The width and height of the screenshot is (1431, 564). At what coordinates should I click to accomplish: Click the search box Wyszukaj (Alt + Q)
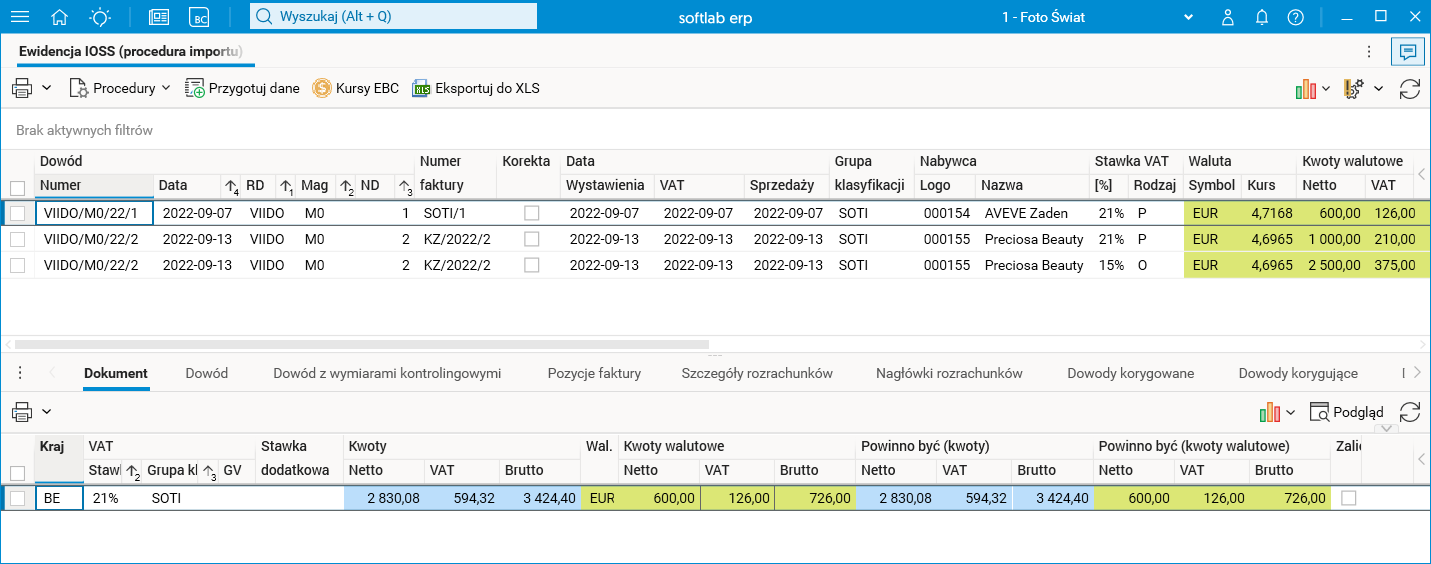pos(393,17)
